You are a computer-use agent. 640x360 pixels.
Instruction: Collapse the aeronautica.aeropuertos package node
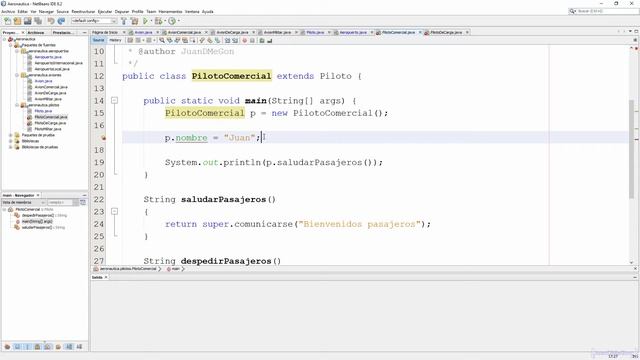pos(17,51)
